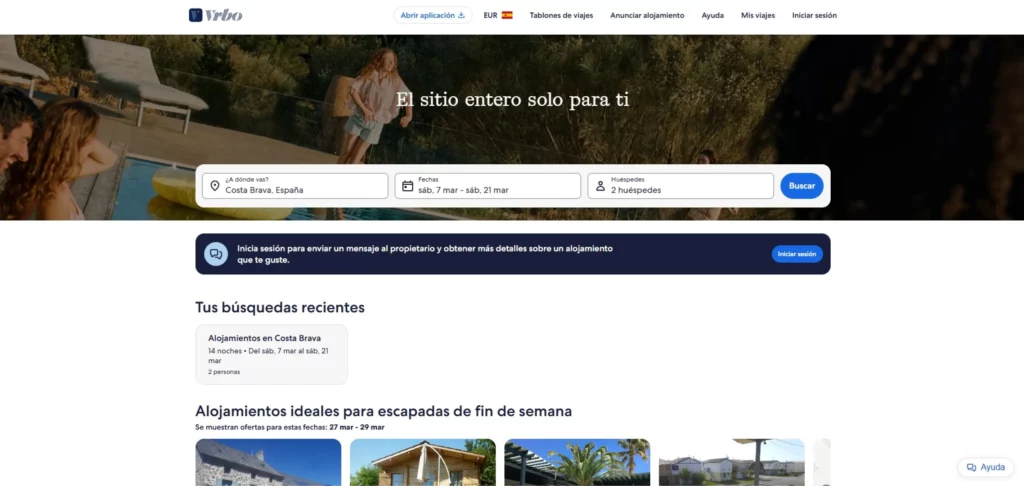Open Tablones de viajes menu item

click(561, 15)
